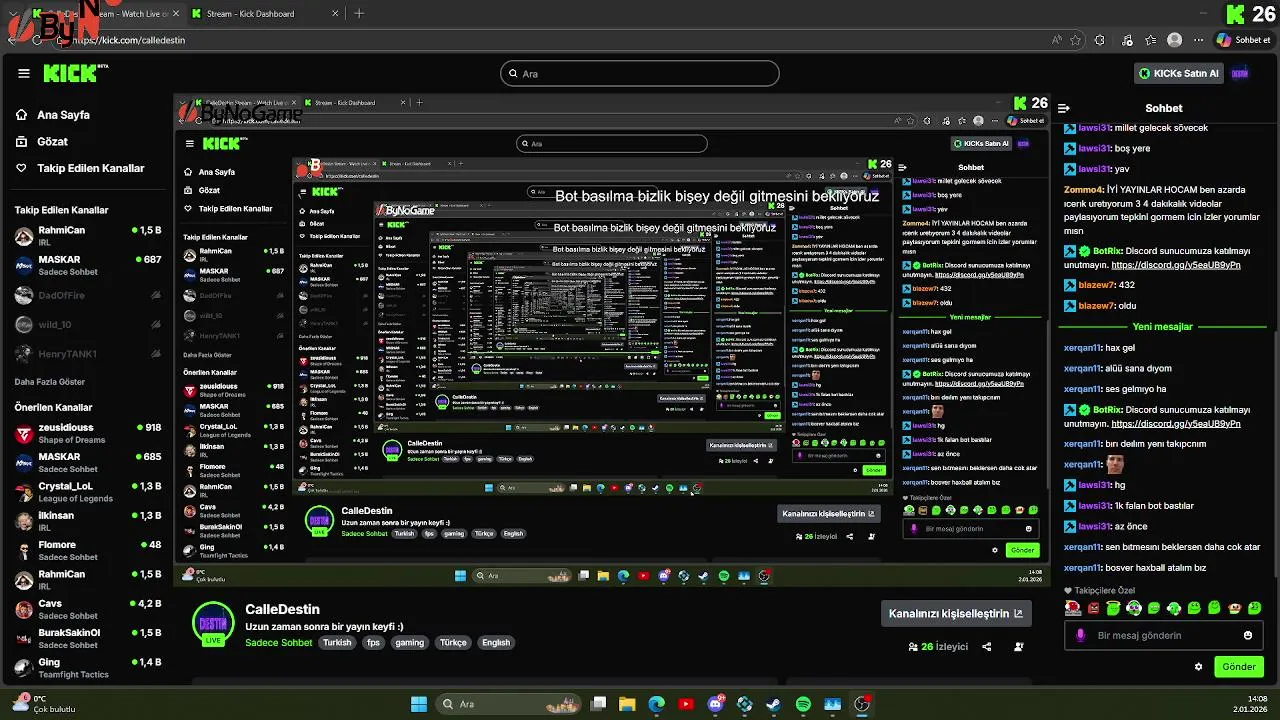
Task: Open Ging Teamfight Tactics channel
Action: click(87, 667)
